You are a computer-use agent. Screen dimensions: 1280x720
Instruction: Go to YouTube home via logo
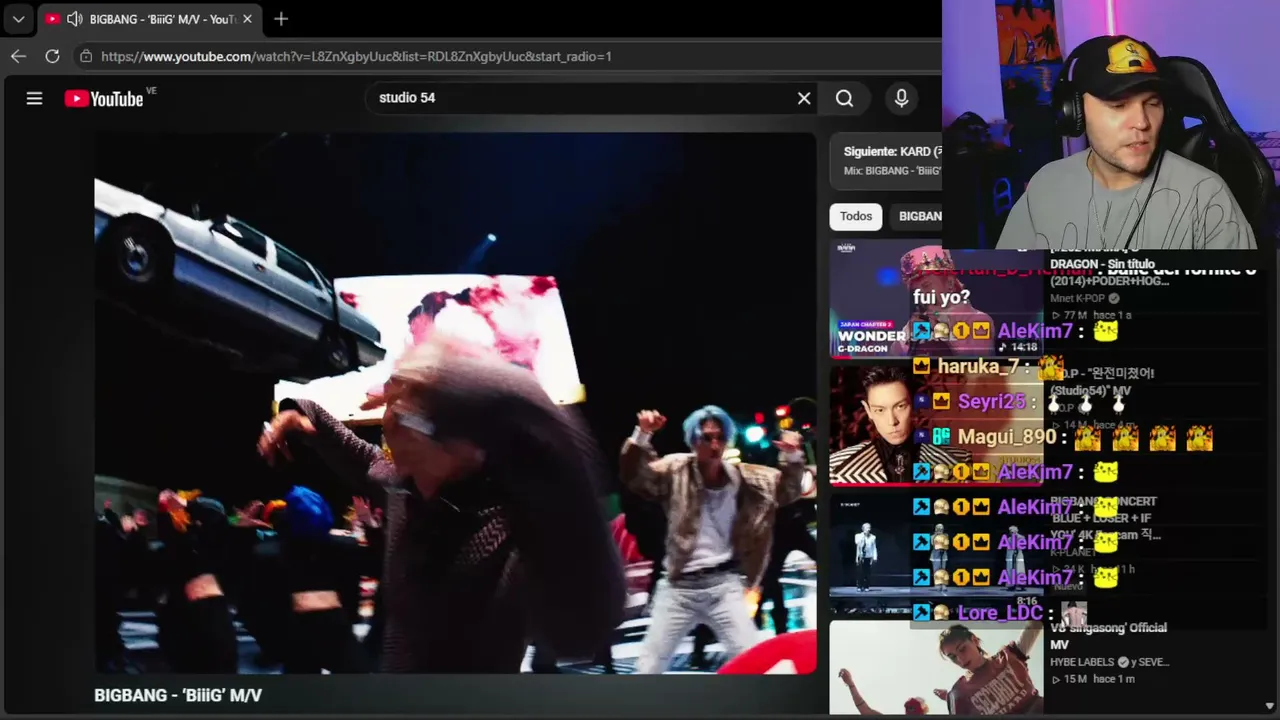(x=104, y=98)
